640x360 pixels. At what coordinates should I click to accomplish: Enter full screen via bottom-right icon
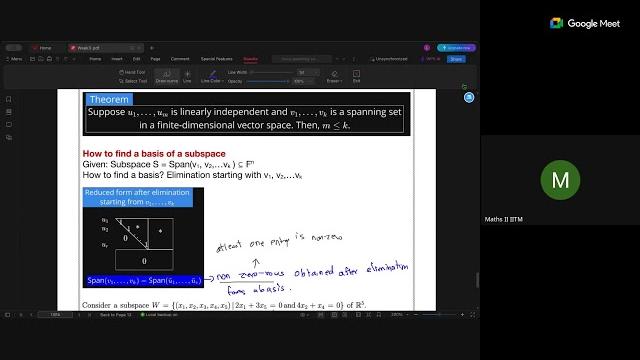(x=473, y=315)
